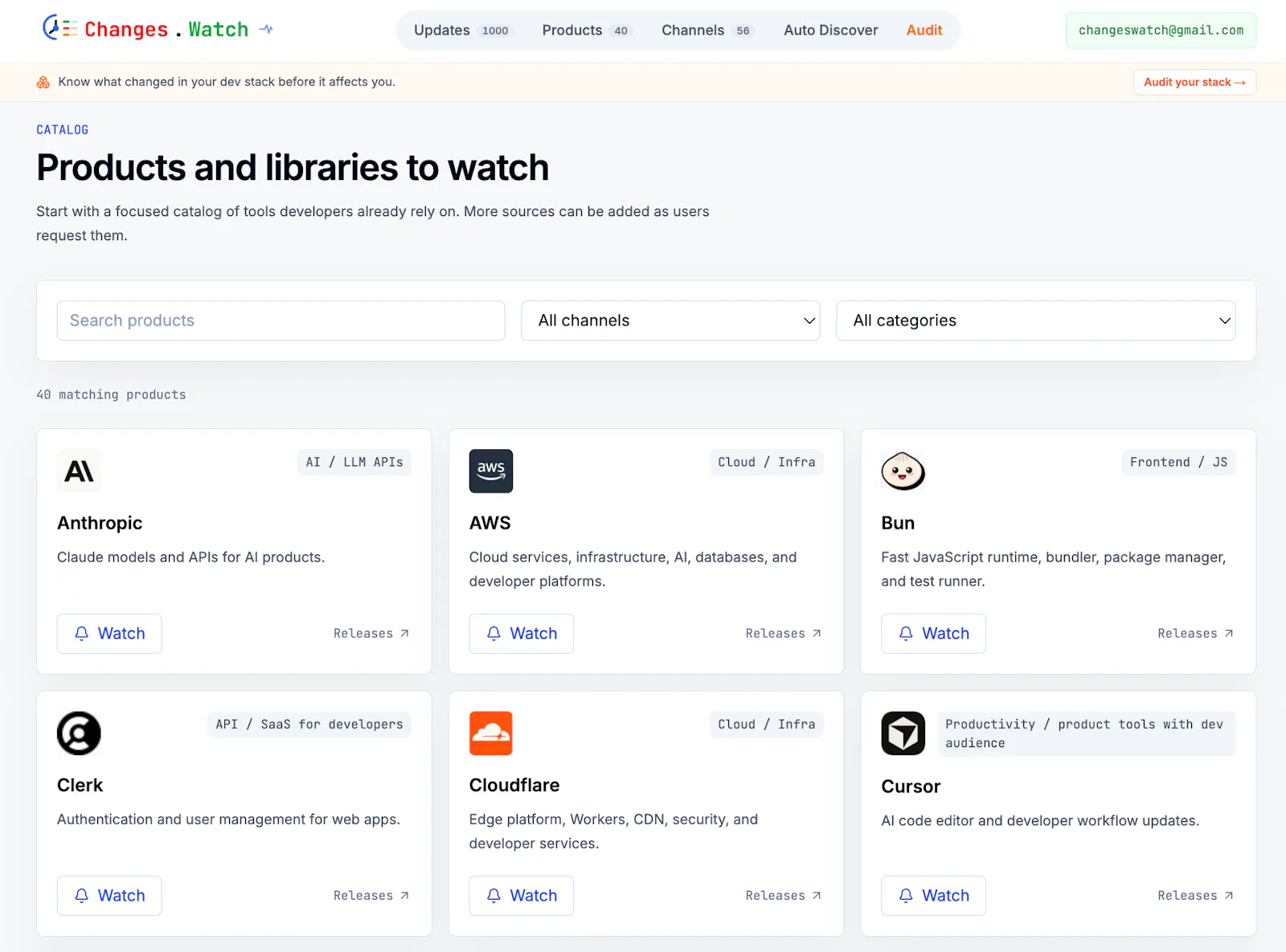Click the bell icon in Cursor Watch button
1286x952 pixels.
pos(906,895)
